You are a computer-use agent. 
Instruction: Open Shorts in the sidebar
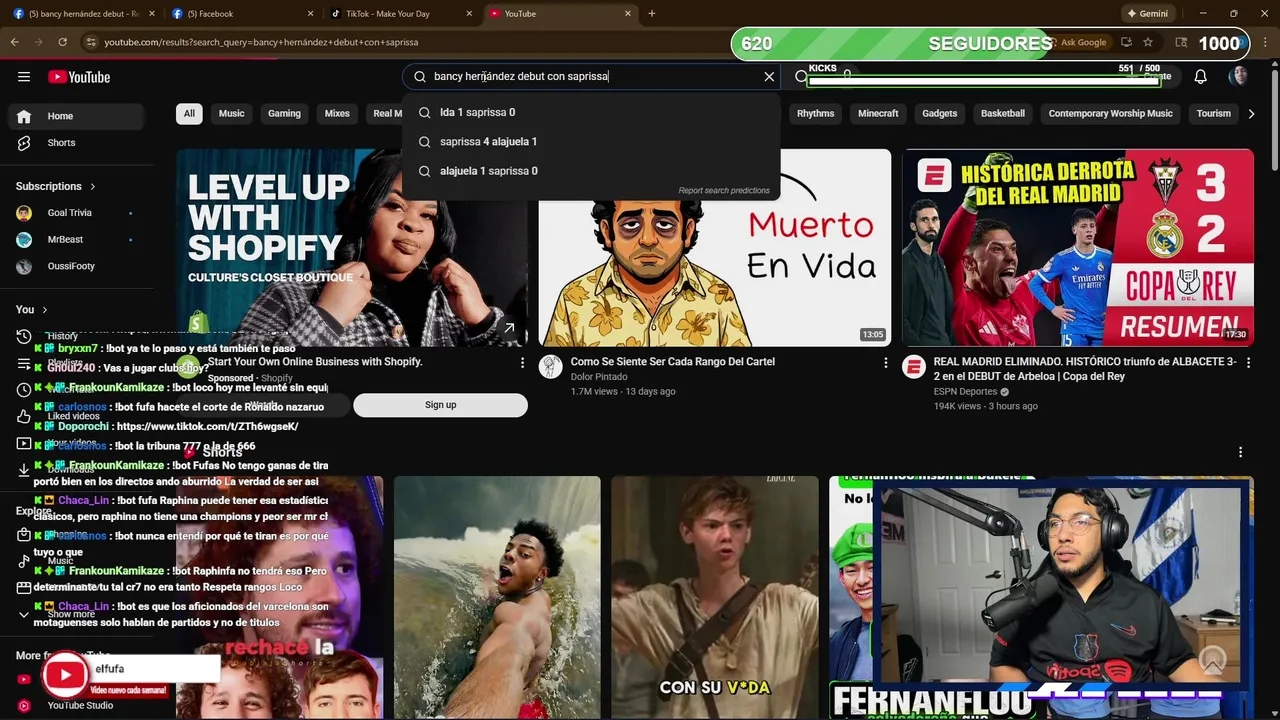(x=78, y=143)
